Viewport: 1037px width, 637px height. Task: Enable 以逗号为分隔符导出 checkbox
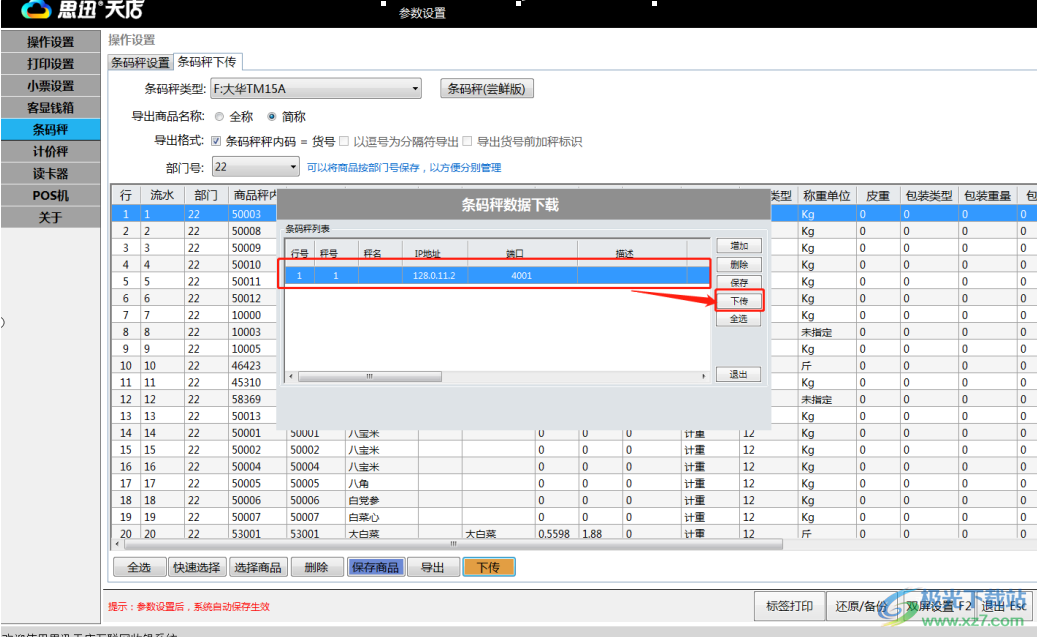pos(344,141)
